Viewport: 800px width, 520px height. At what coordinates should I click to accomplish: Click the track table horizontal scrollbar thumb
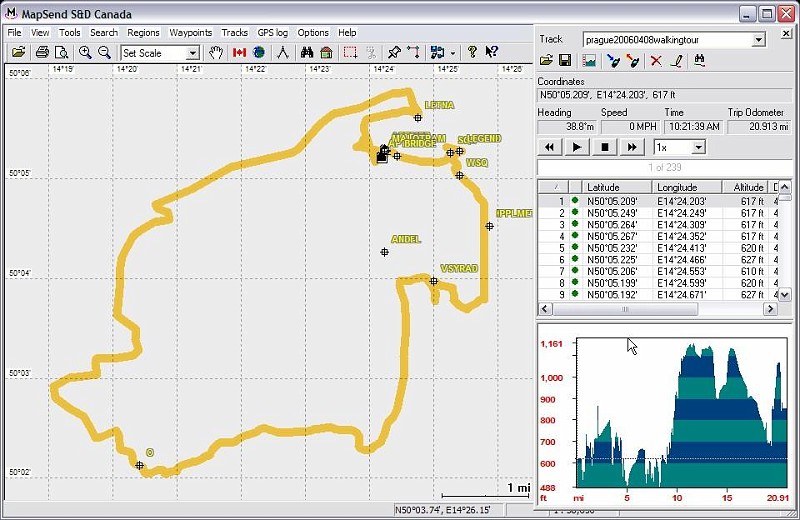coord(625,309)
